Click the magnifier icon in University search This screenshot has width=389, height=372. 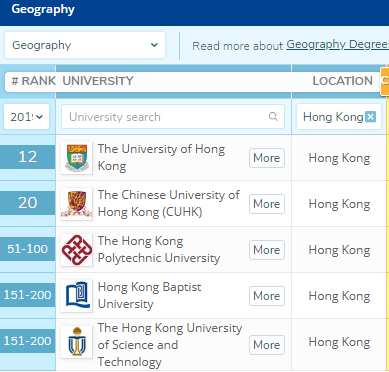tap(273, 116)
